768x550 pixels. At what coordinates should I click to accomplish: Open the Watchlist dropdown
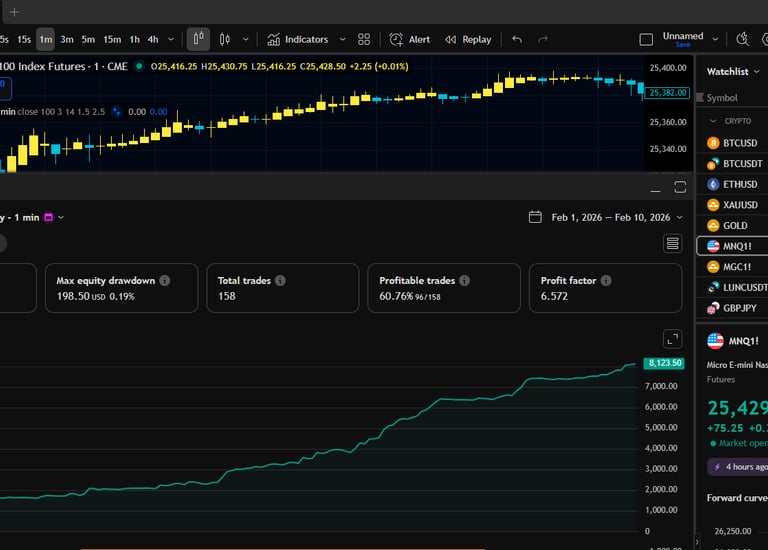point(733,72)
